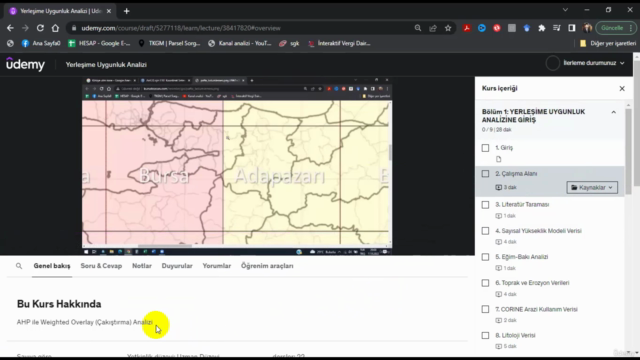The image size is (640, 360).
Task: Open the browser home page icon
Action: tap(55, 28)
